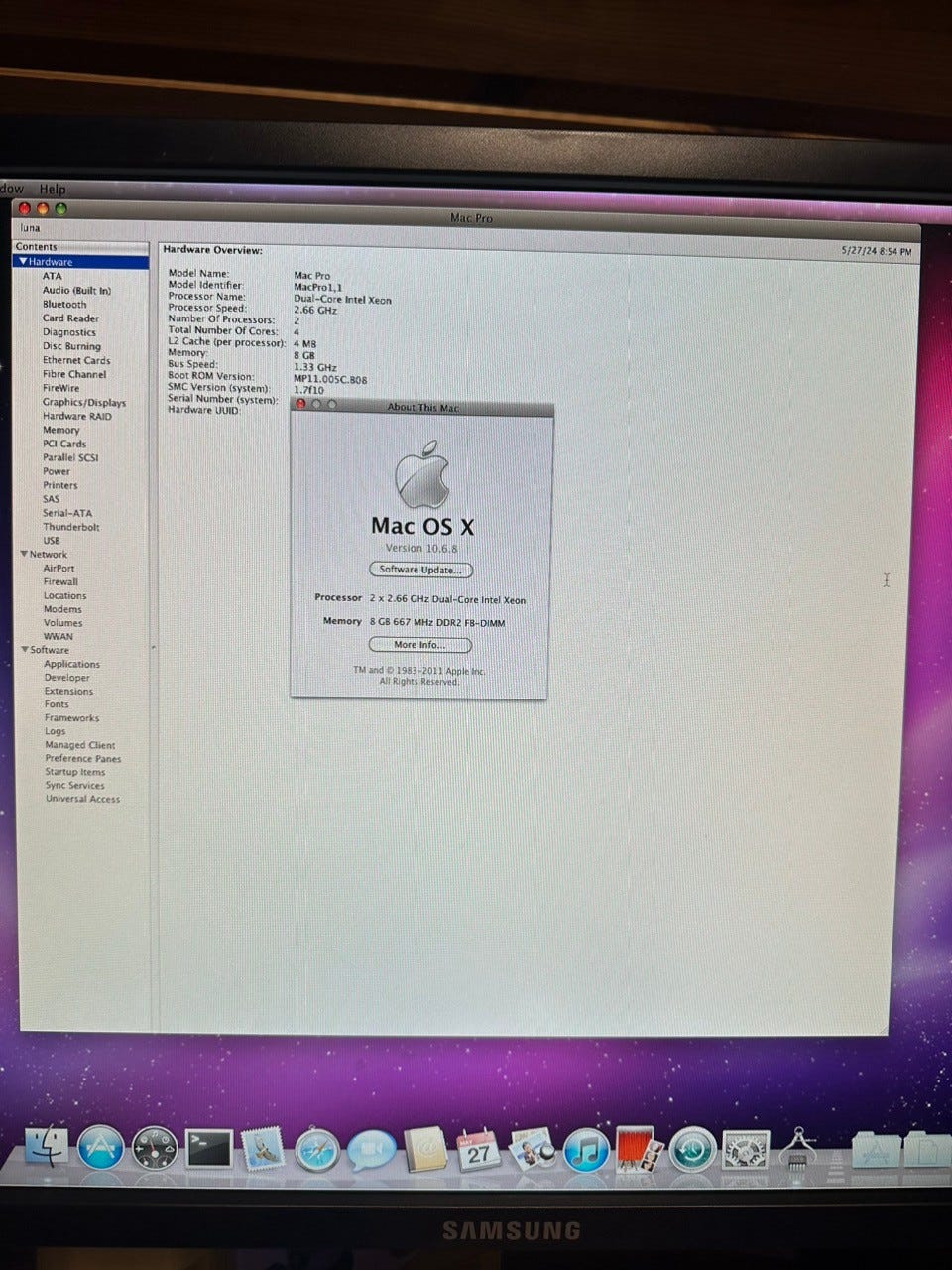Select Ethernet Cards in the sidebar
The height and width of the screenshot is (1270, 952).
click(76, 360)
